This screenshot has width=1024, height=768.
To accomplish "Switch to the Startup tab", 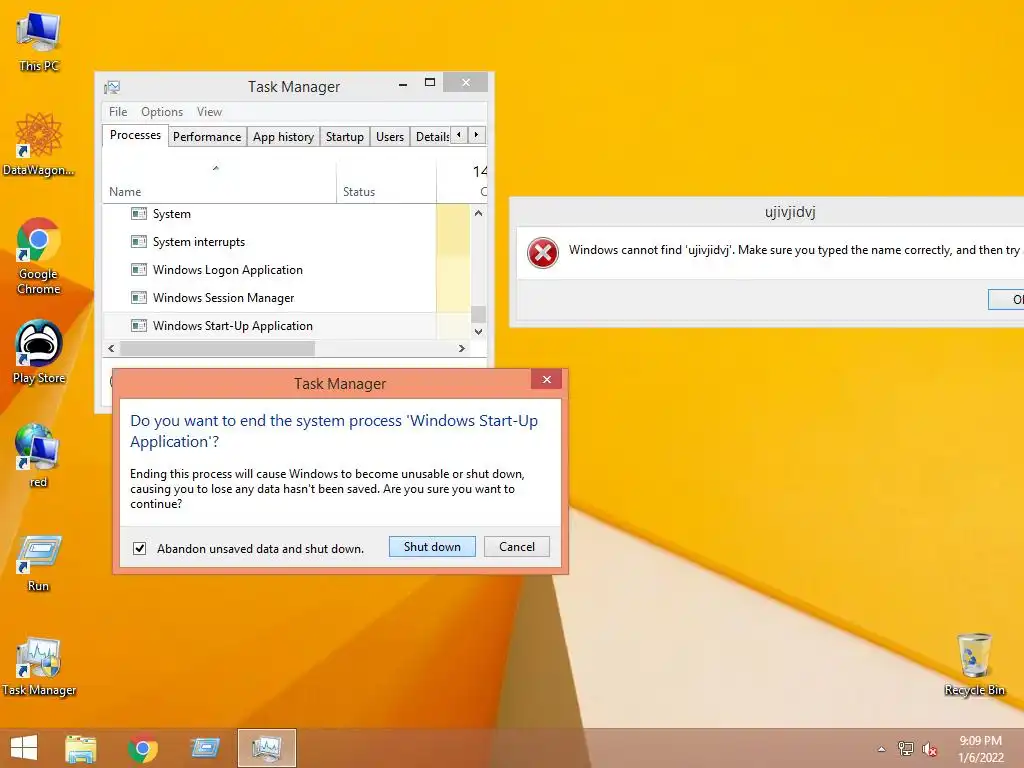I will tap(345, 136).
